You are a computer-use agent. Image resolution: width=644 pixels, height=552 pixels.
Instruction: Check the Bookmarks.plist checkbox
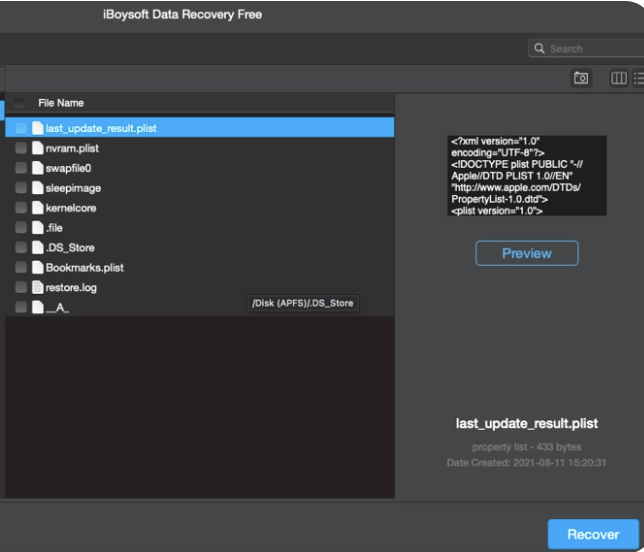click(x=21, y=267)
